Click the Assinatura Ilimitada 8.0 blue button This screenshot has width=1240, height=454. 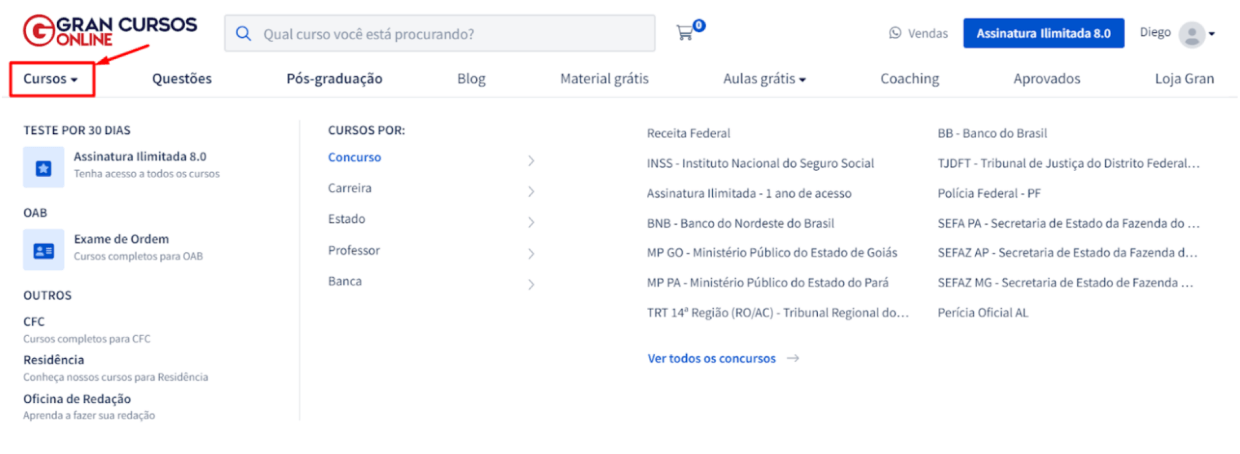(x=1044, y=33)
